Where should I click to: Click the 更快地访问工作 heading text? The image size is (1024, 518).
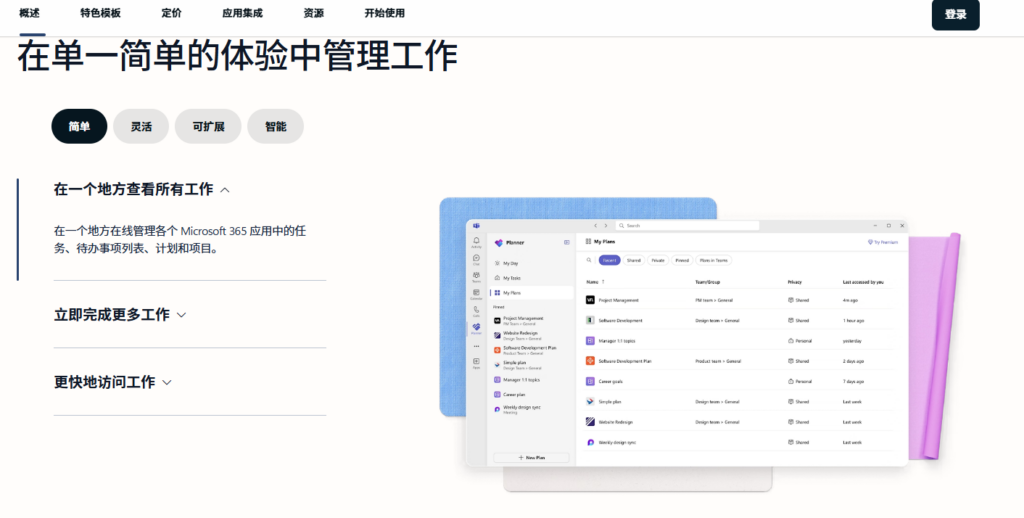tap(104, 382)
